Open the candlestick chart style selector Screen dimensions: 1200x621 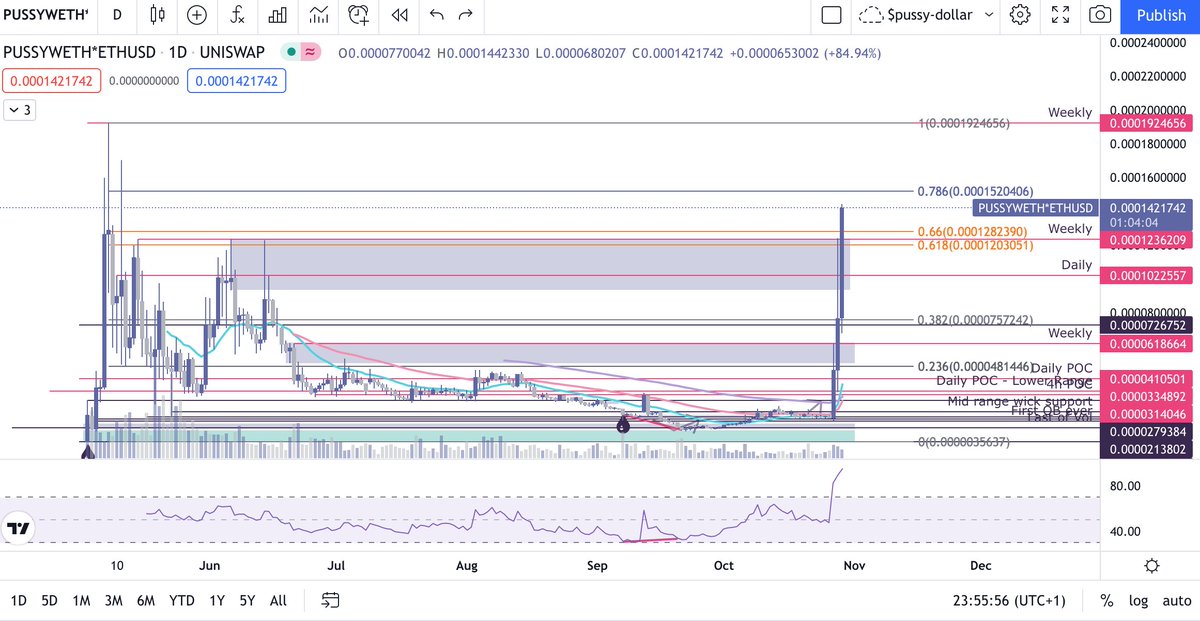coord(157,15)
